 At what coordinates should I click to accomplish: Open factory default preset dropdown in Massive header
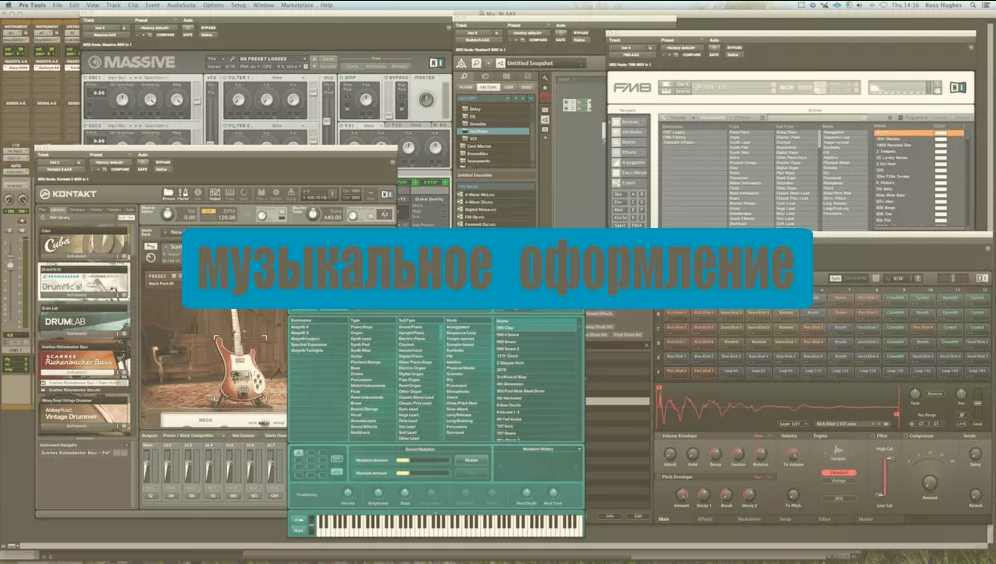(x=154, y=28)
